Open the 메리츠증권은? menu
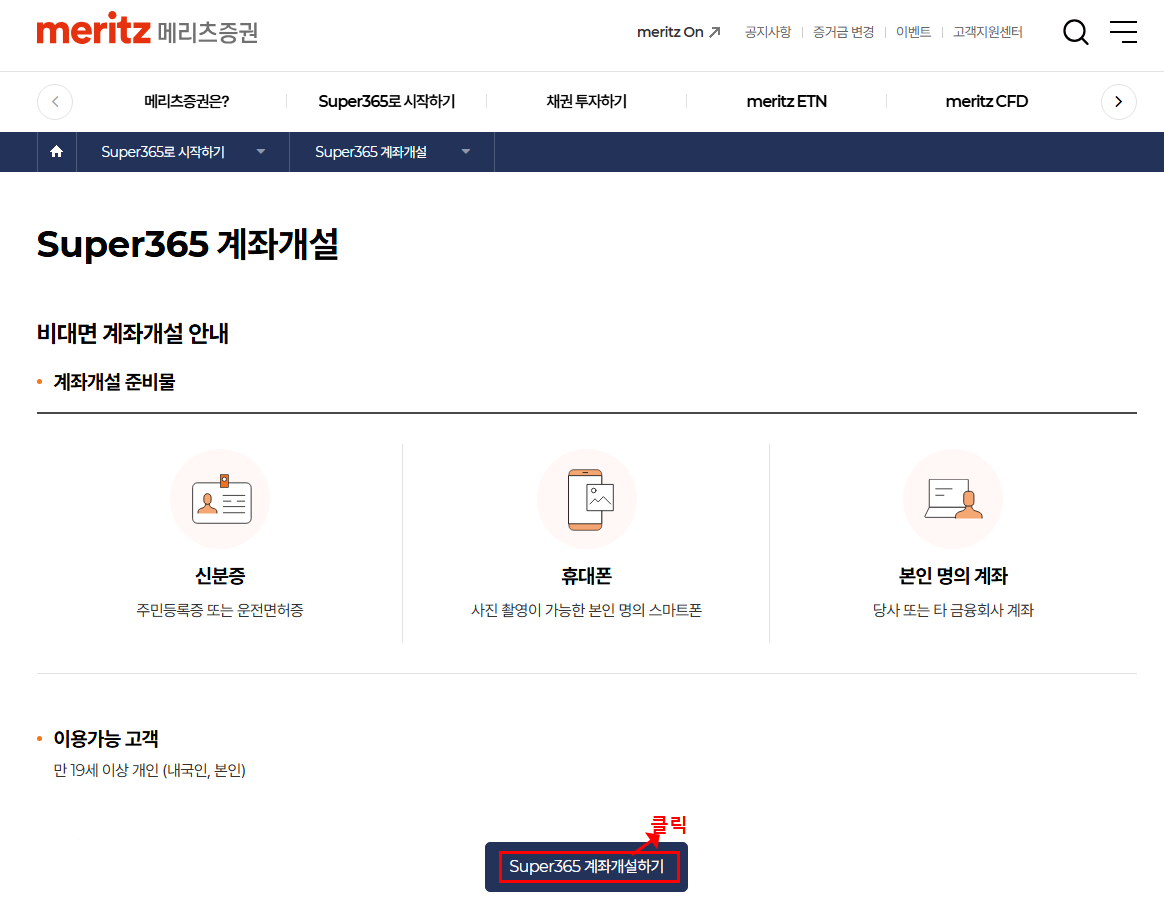The image size is (1164, 901). [186, 102]
